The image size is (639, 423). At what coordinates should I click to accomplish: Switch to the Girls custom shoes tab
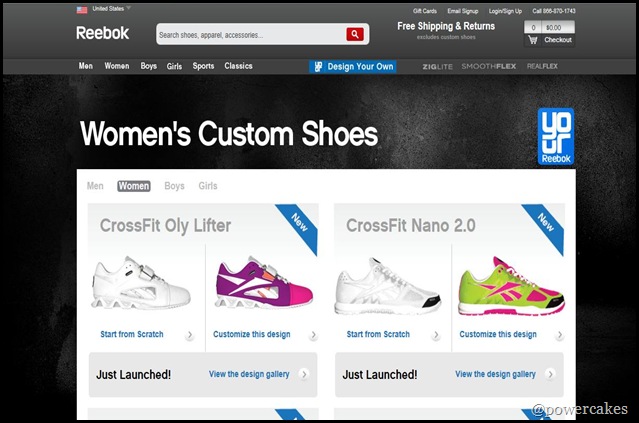(208, 186)
